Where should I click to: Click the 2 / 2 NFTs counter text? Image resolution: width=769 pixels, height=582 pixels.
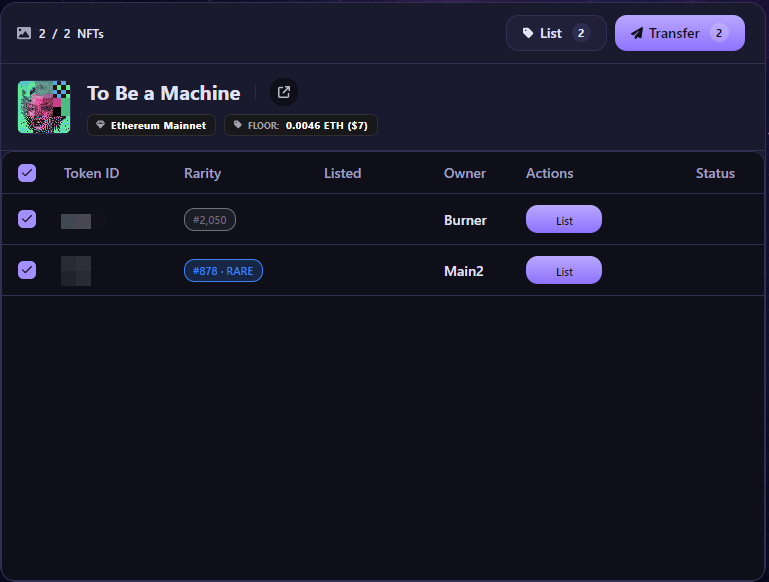click(x=71, y=33)
